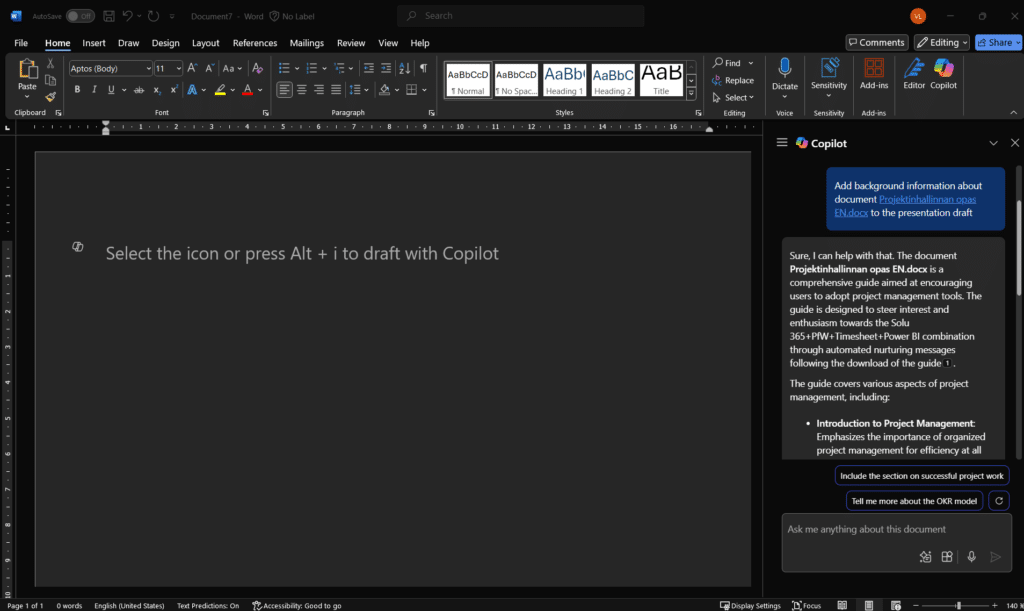Image resolution: width=1024 pixels, height=611 pixels.
Task: Toggle Underline formatting
Action: click(111, 89)
